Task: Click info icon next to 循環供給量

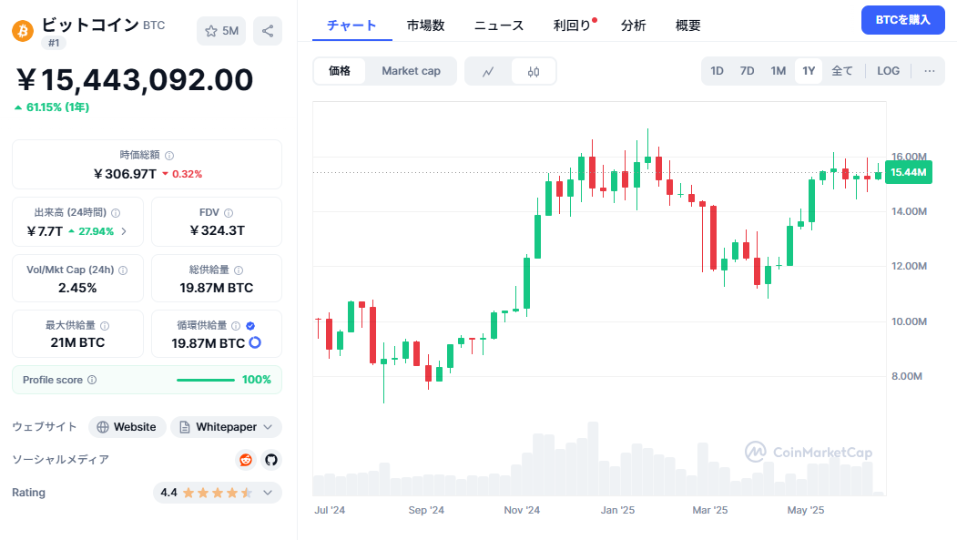Action: coord(236,326)
